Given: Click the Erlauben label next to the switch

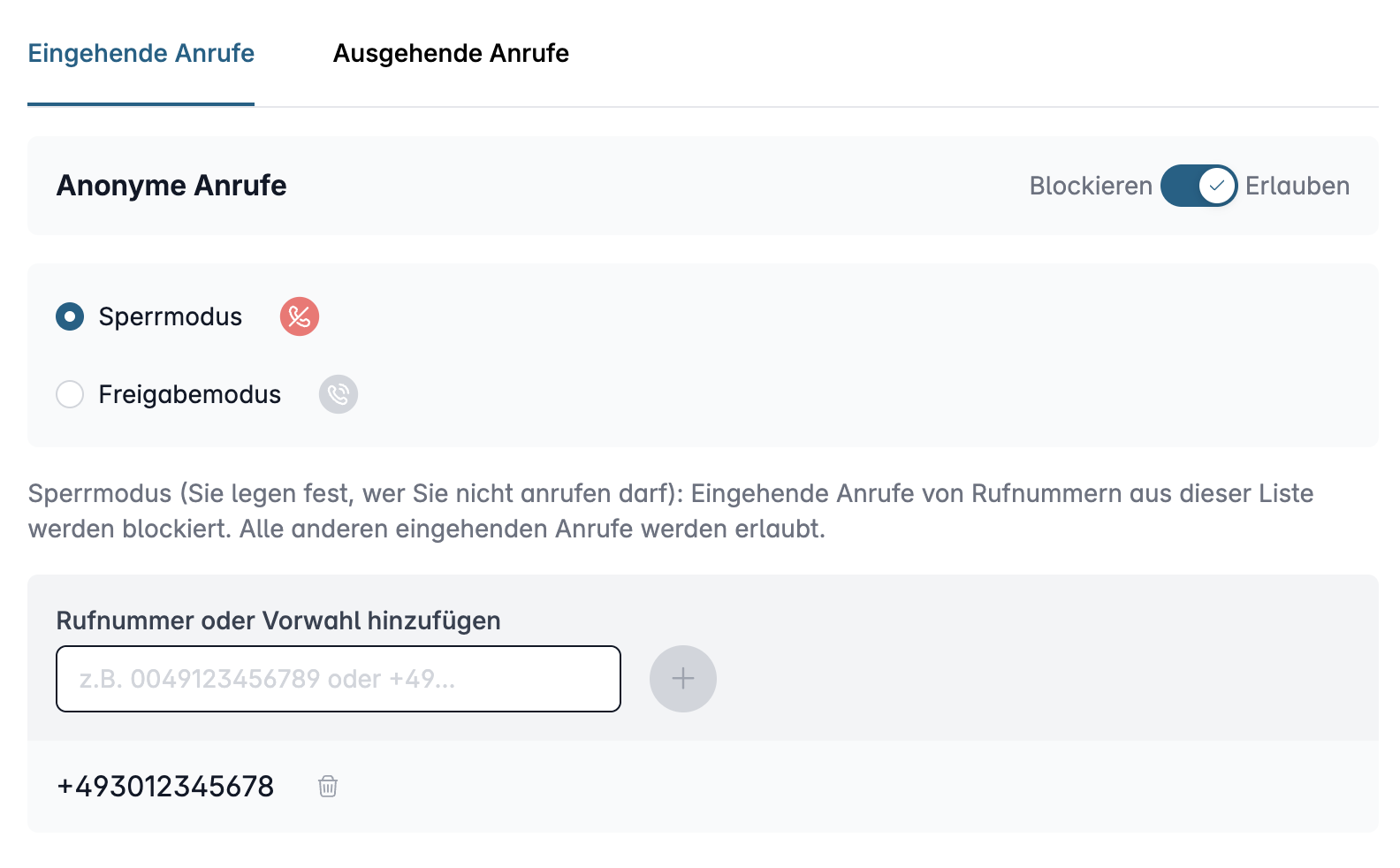Looking at the screenshot, I should [1297, 186].
